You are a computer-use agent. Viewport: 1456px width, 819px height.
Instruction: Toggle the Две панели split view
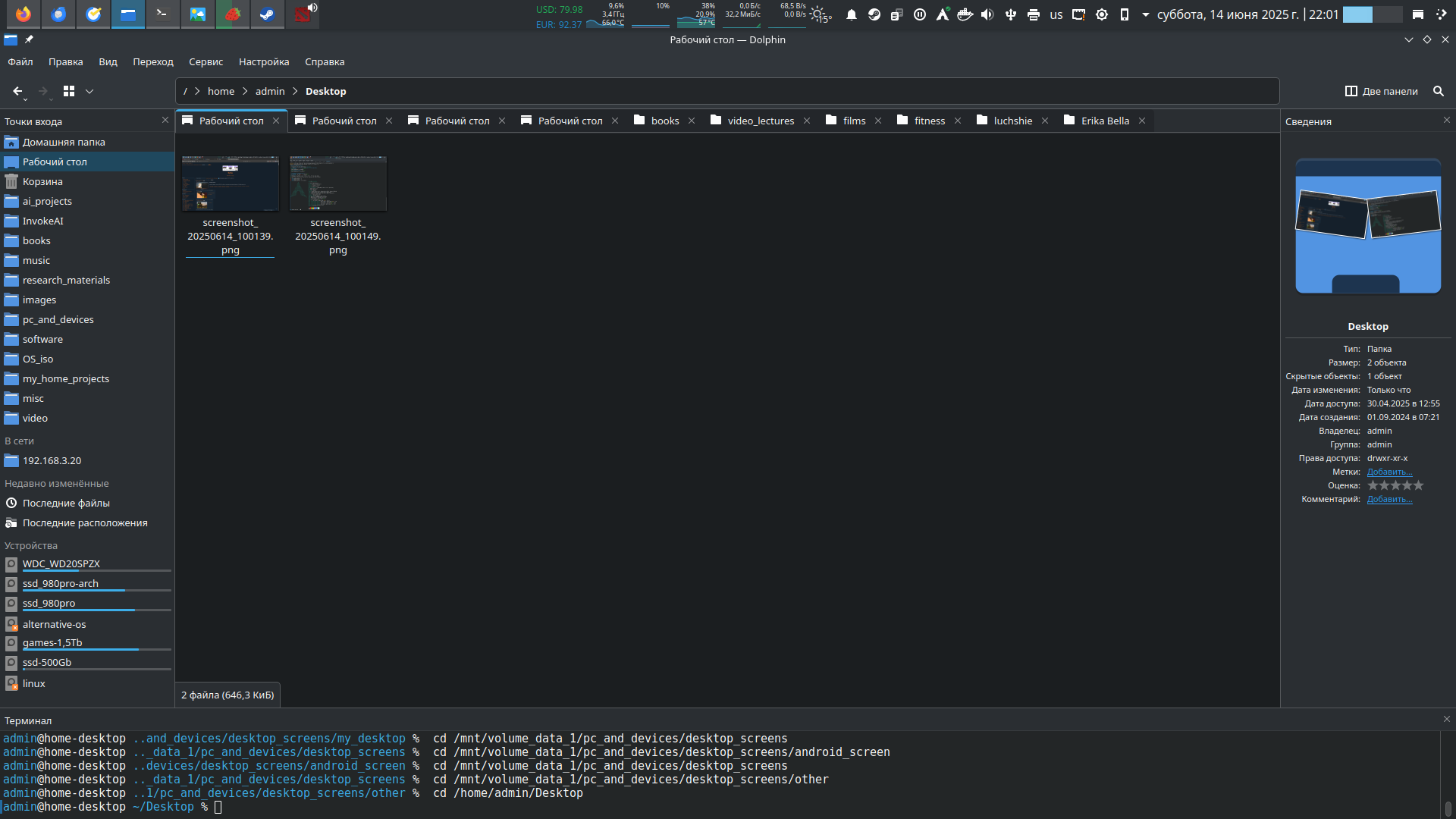pyautogui.click(x=1381, y=91)
